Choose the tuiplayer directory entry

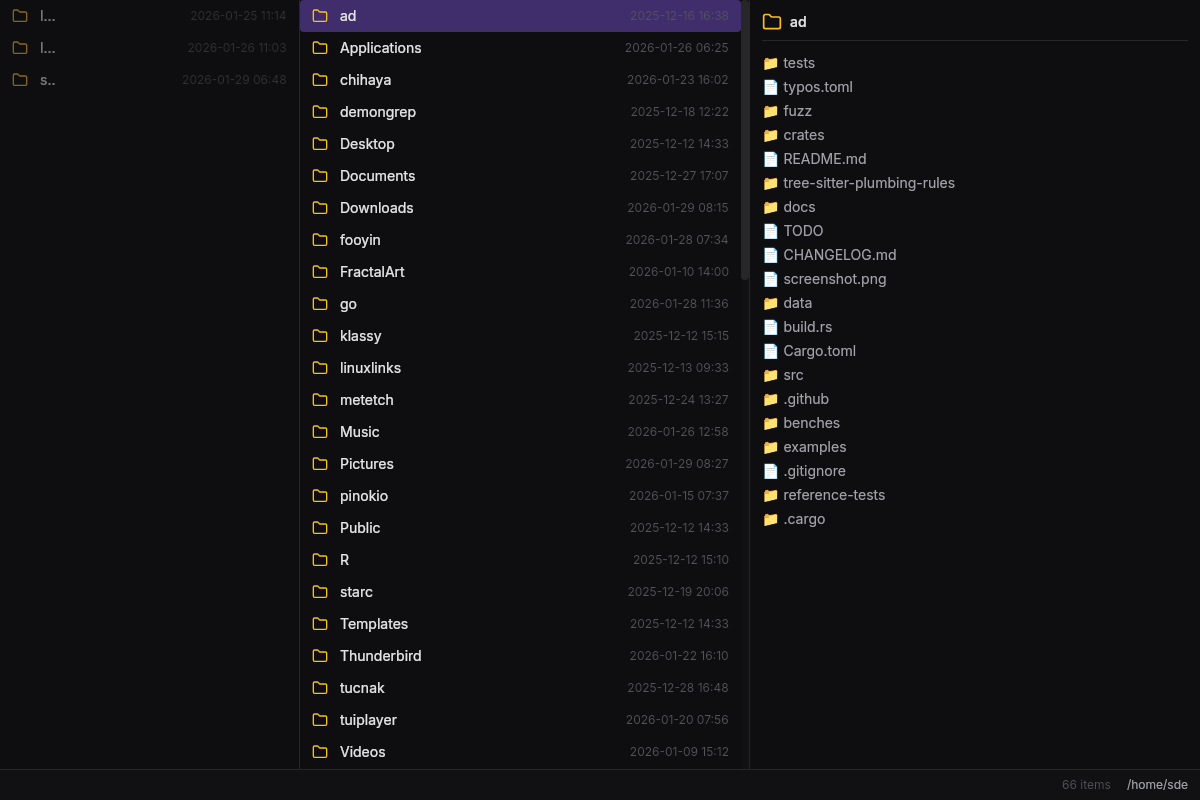[520, 720]
